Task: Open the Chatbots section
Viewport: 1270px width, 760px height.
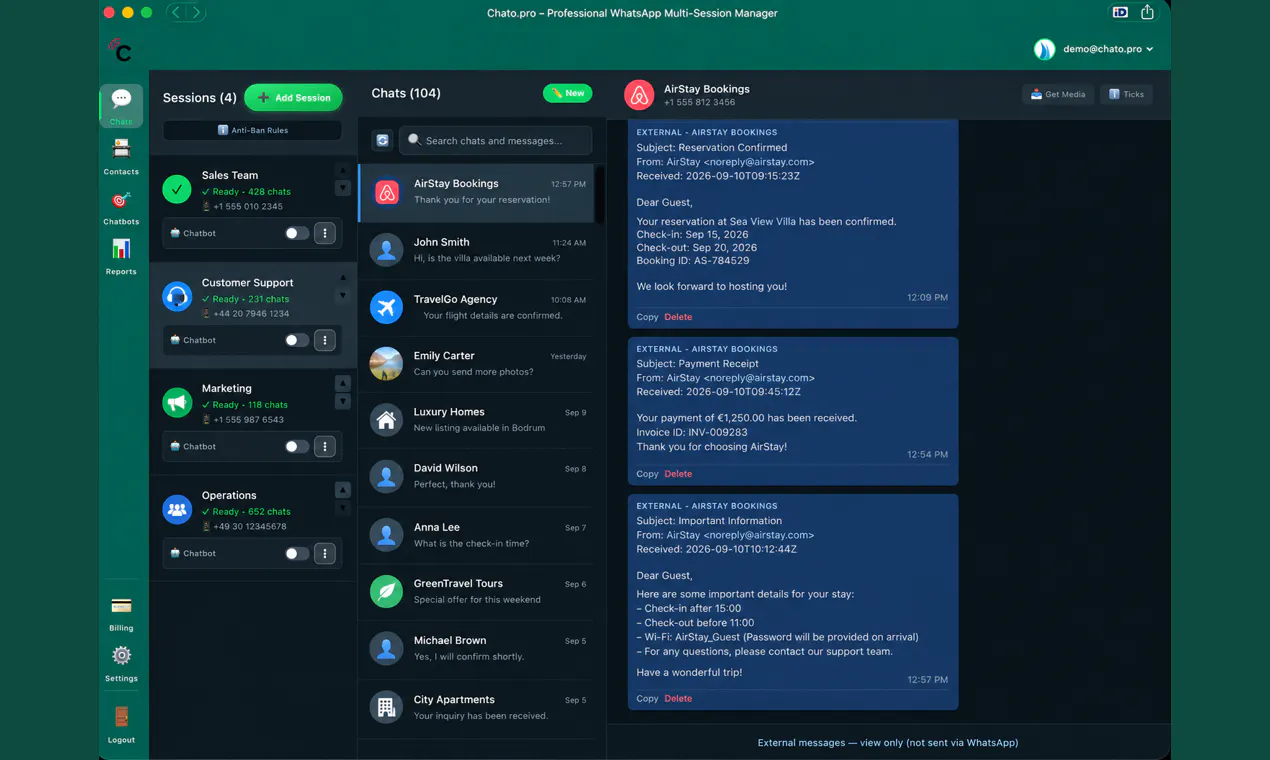Action: (x=121, y=207)
